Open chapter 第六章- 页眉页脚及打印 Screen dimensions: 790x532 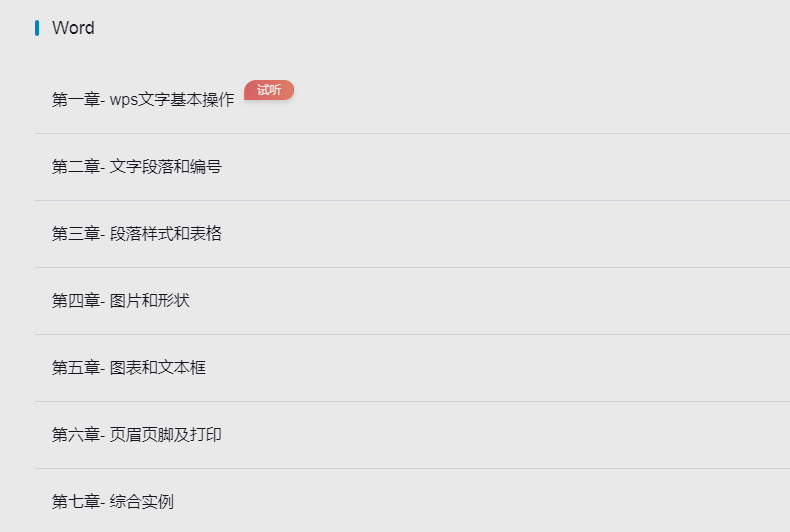(412, 435)
